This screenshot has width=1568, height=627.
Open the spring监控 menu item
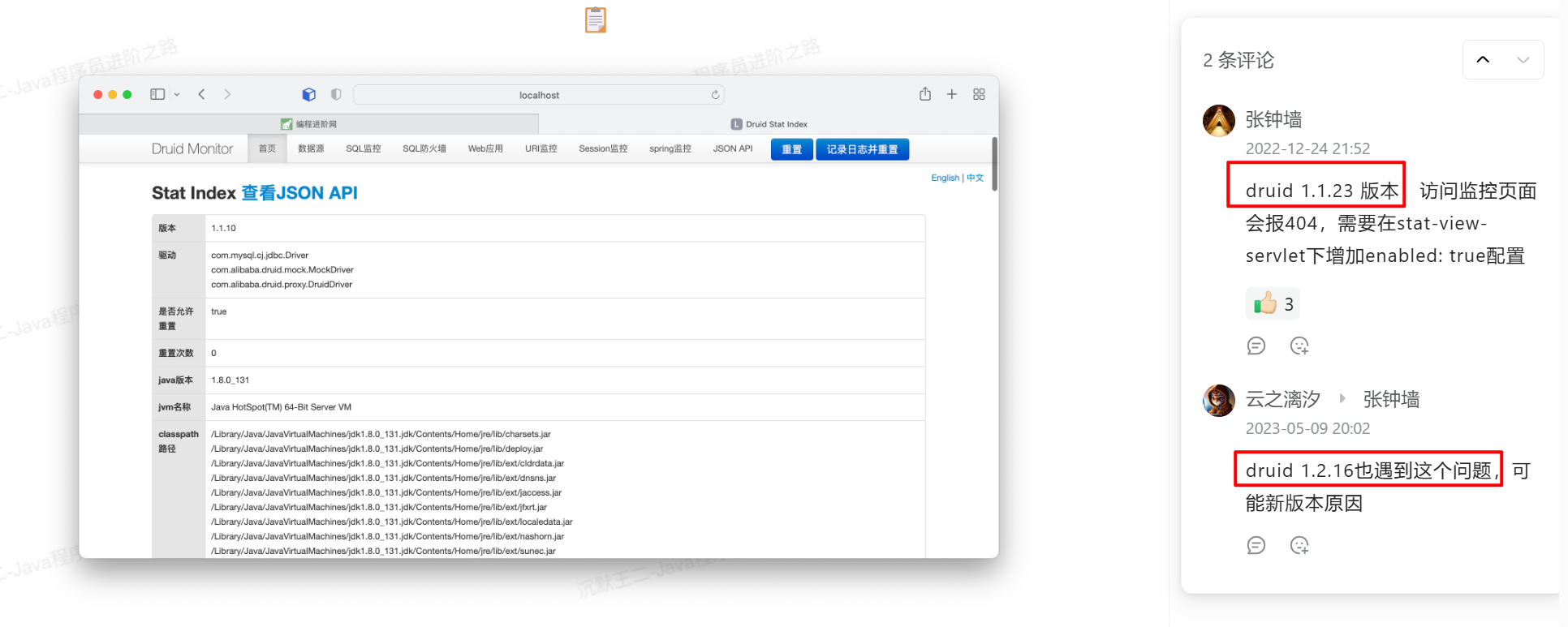coord(670,148)
